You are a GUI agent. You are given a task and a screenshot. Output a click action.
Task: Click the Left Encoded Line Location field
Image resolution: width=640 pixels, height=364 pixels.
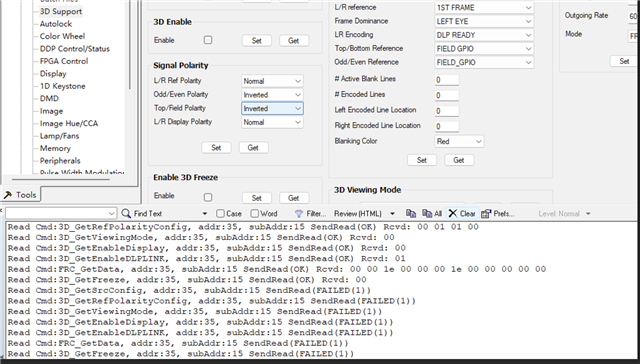pyautogui.click(x=447, y=111)
